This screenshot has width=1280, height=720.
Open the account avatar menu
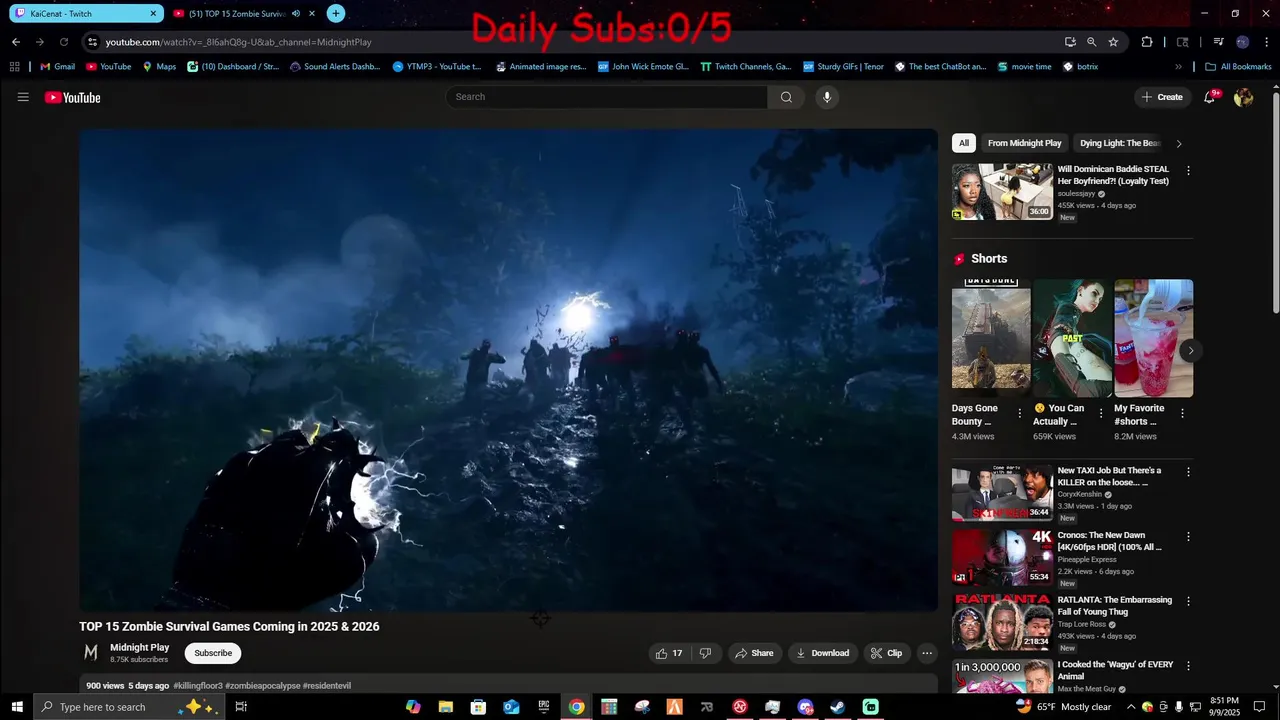1243,97
